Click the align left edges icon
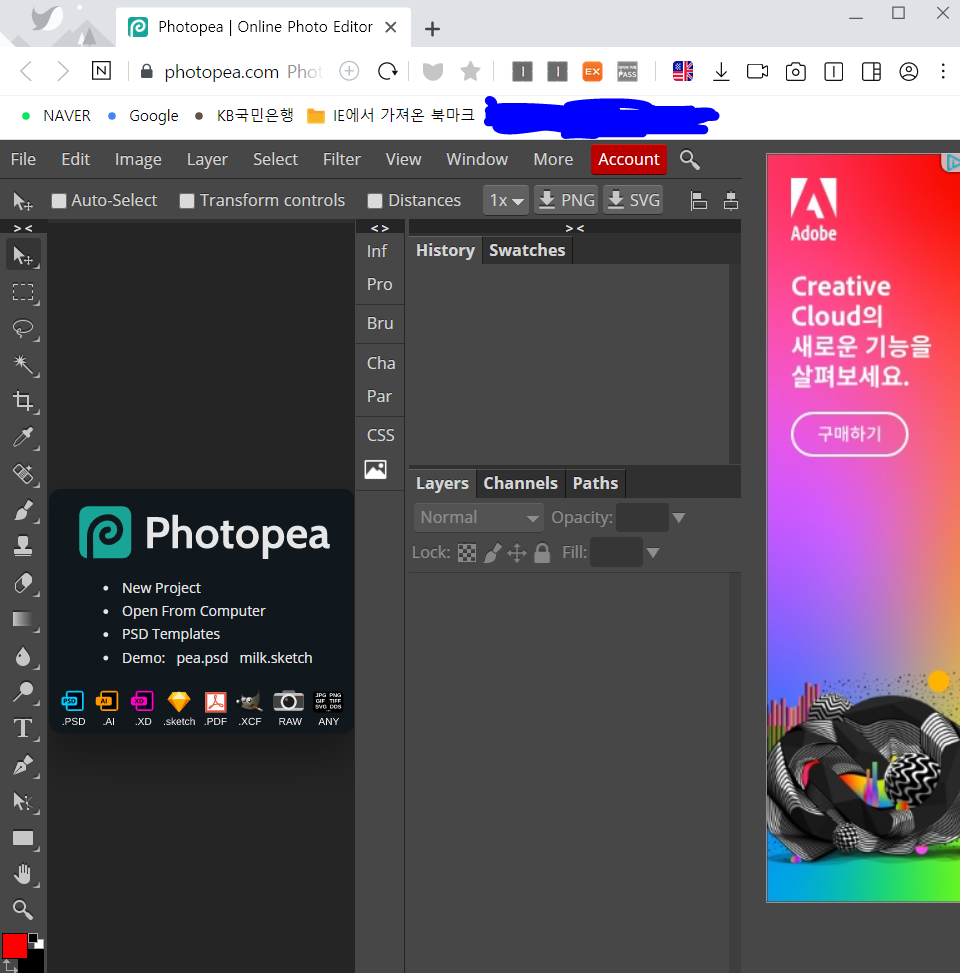 click(699, 200)
